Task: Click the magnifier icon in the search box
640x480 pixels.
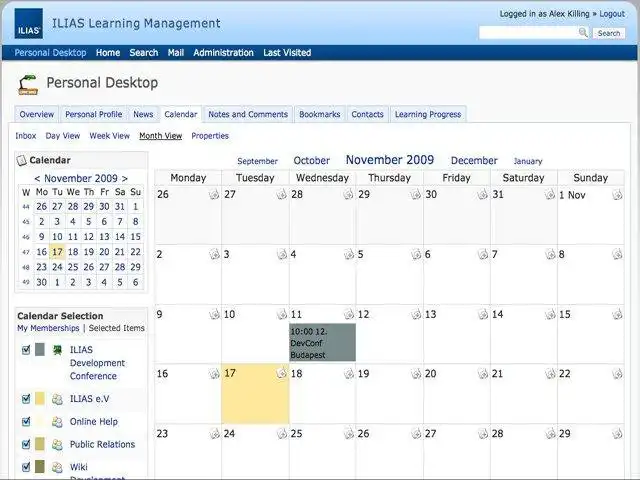Action: [583, 32]
